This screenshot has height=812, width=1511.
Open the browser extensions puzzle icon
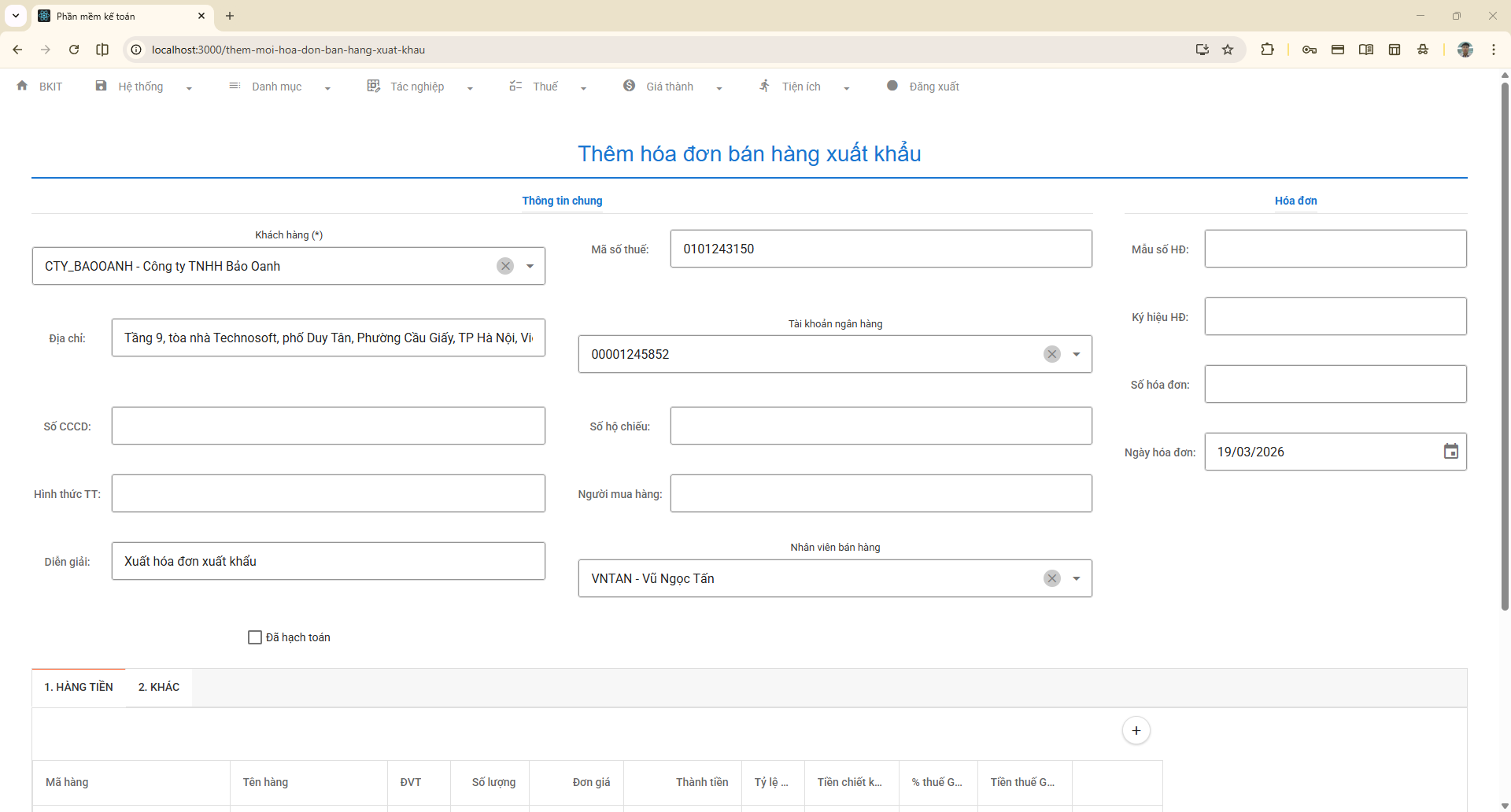tap(1267, 50)
